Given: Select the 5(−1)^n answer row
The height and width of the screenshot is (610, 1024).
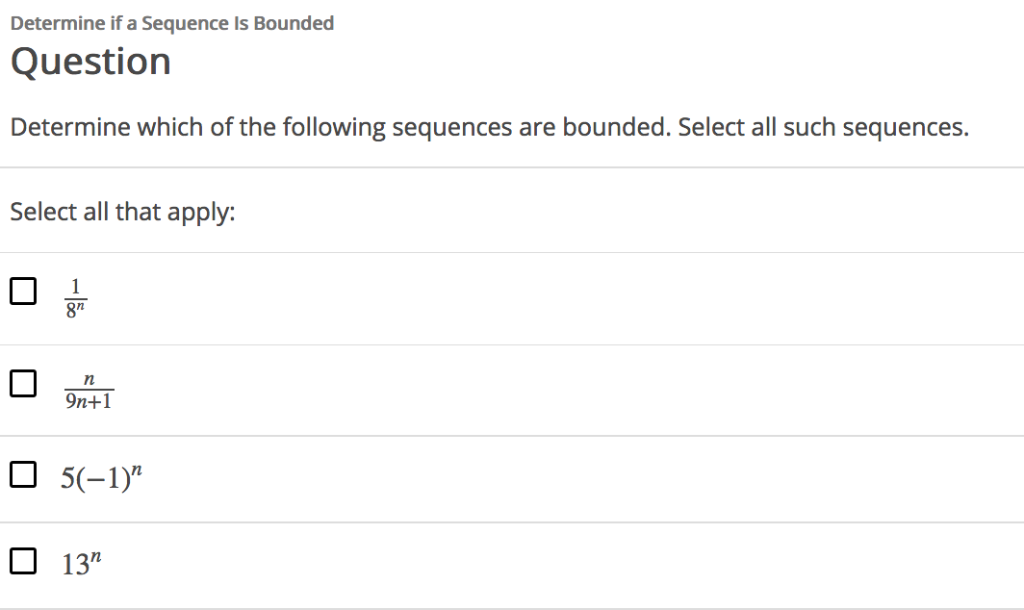Looking at the screenshot, I should [103, 473].
